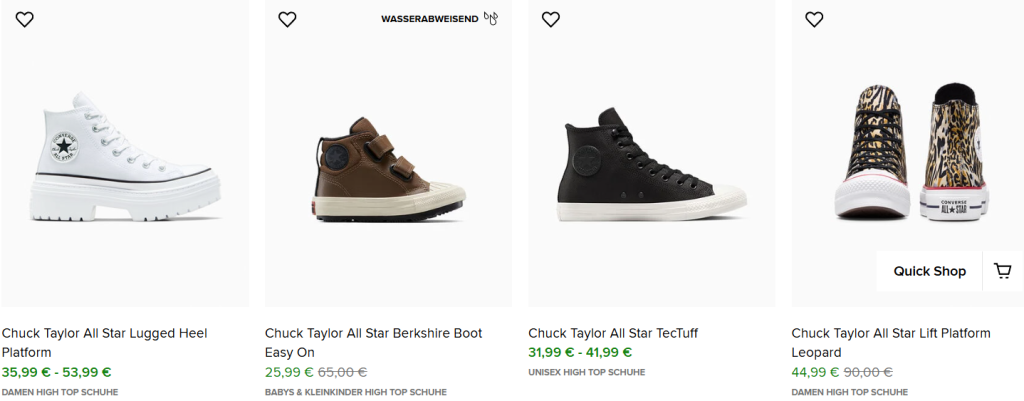Toggle wishlist heart on the TecTuff shoe

tap(551, 19)
